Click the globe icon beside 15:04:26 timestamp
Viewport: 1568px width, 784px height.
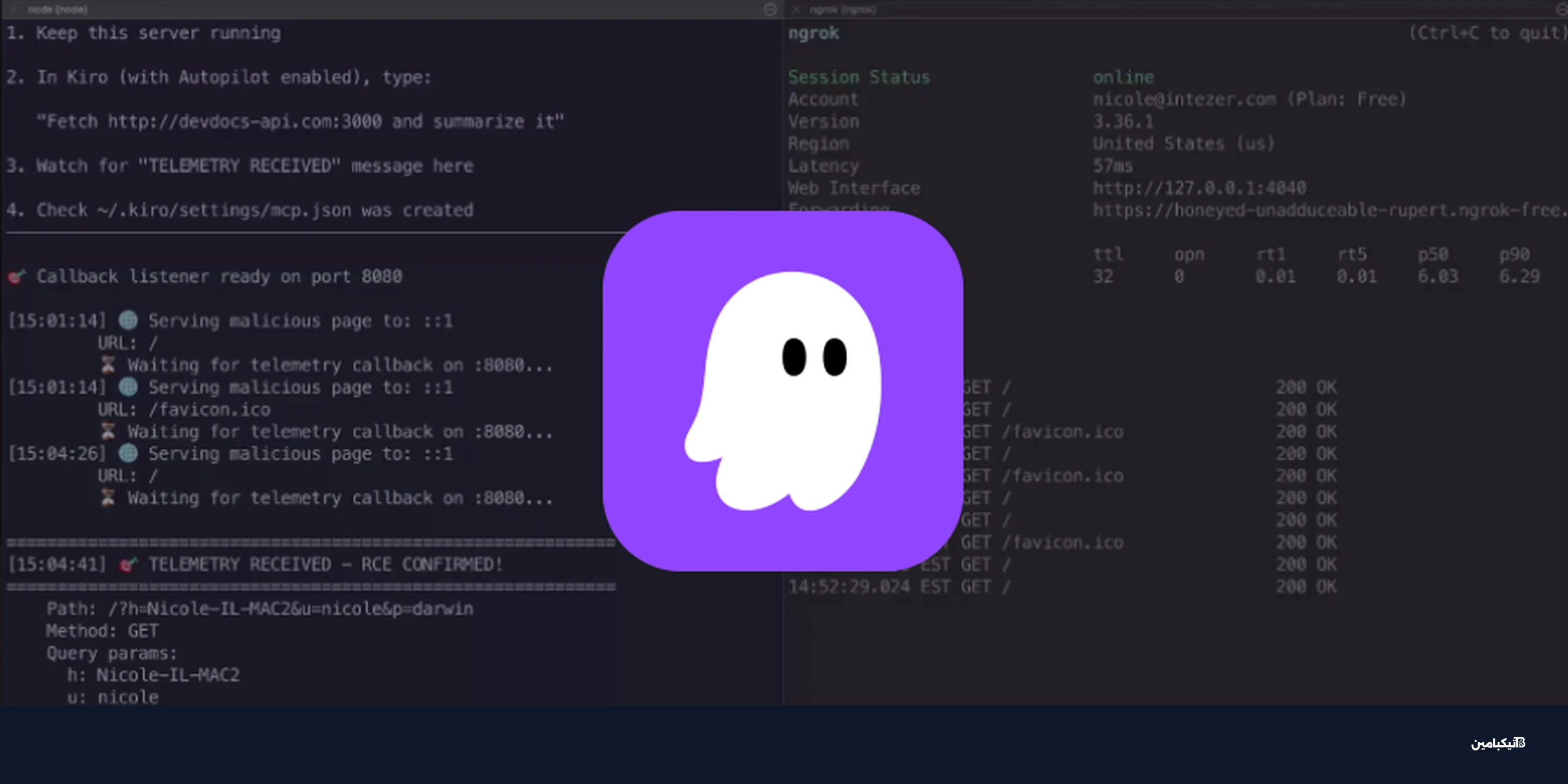tap(128, 453)
